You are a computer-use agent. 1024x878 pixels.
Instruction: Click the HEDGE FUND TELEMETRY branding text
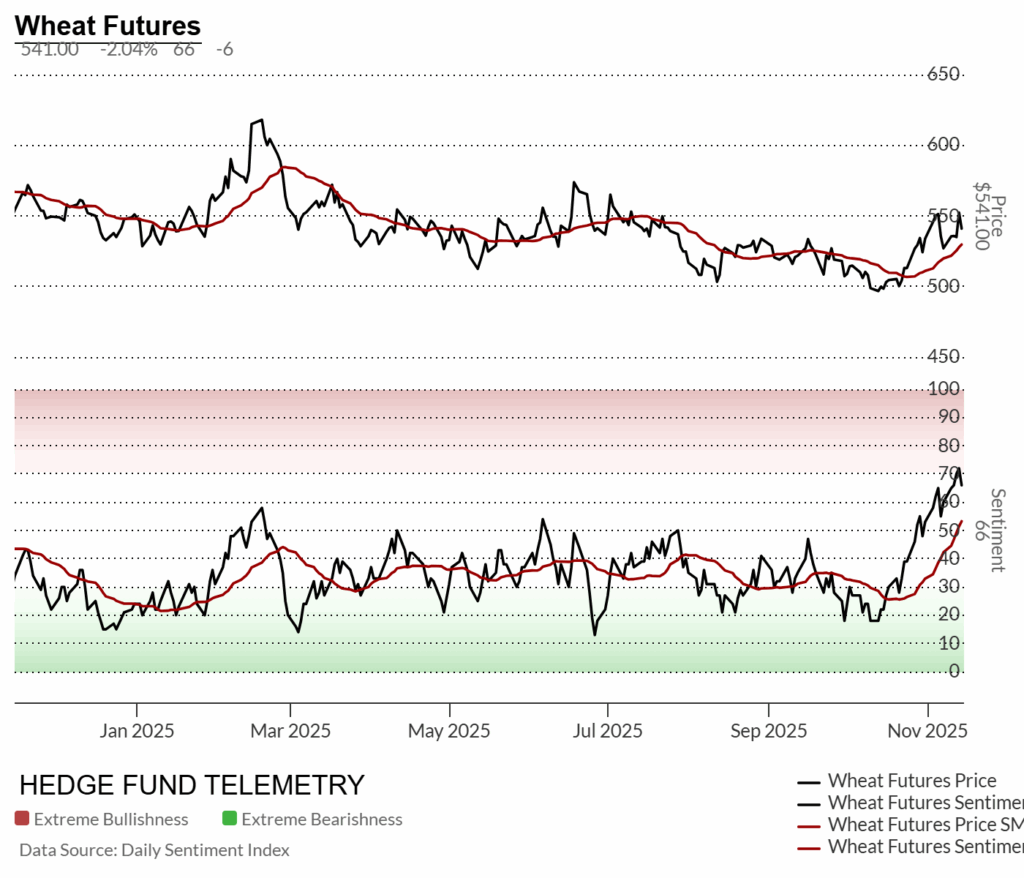pos(192,785)
